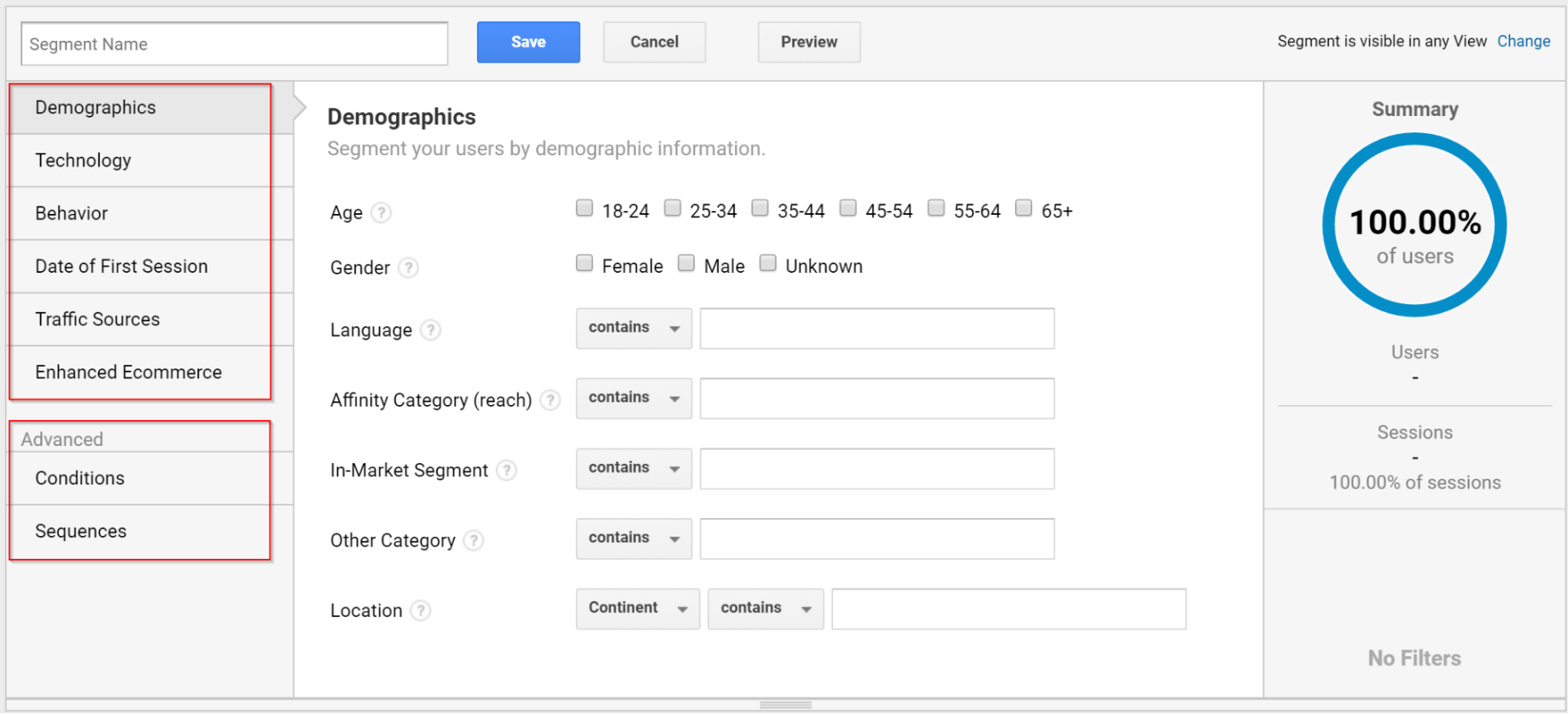Tick the Female gender checkbox
This screenshot has width=1568, height=714.
[x=584, y=263]
